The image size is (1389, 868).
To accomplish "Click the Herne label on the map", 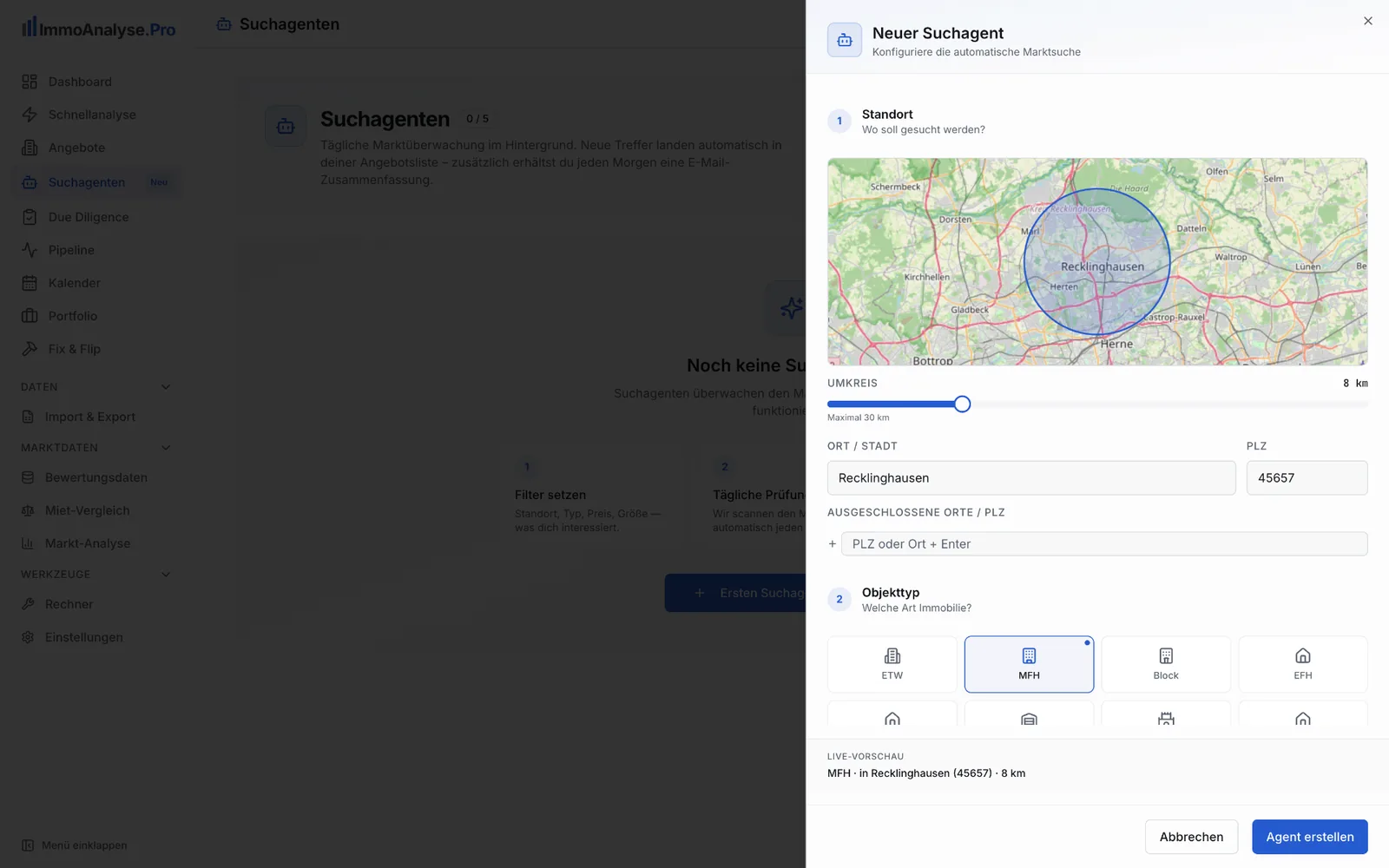I will [1116, 344].
